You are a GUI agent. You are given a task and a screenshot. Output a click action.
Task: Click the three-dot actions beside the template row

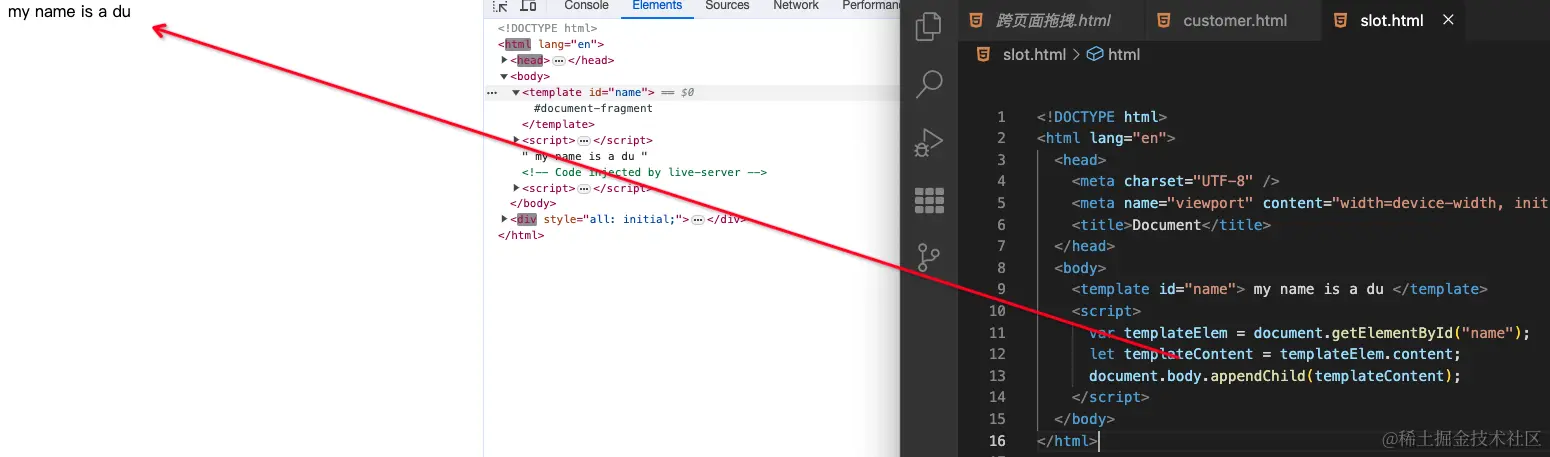(x=491, y=92)
